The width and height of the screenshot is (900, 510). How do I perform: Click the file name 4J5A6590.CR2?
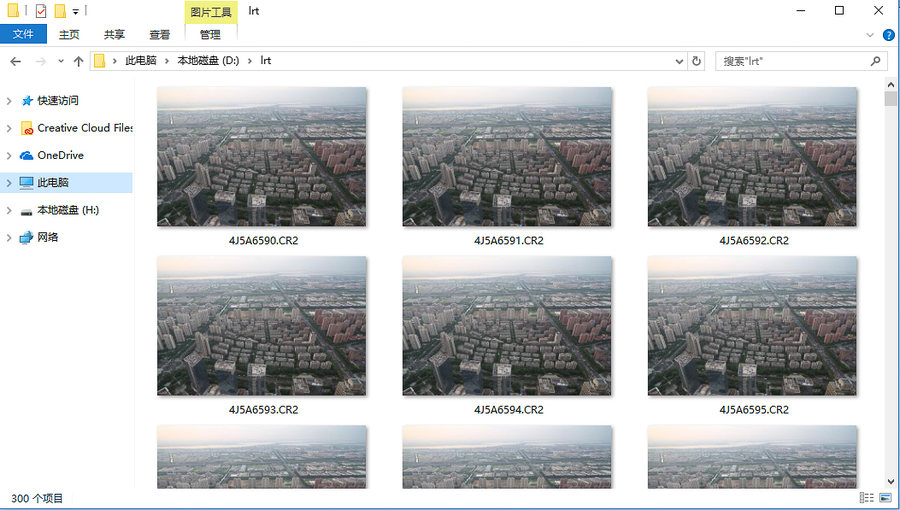tap(263, 240)
